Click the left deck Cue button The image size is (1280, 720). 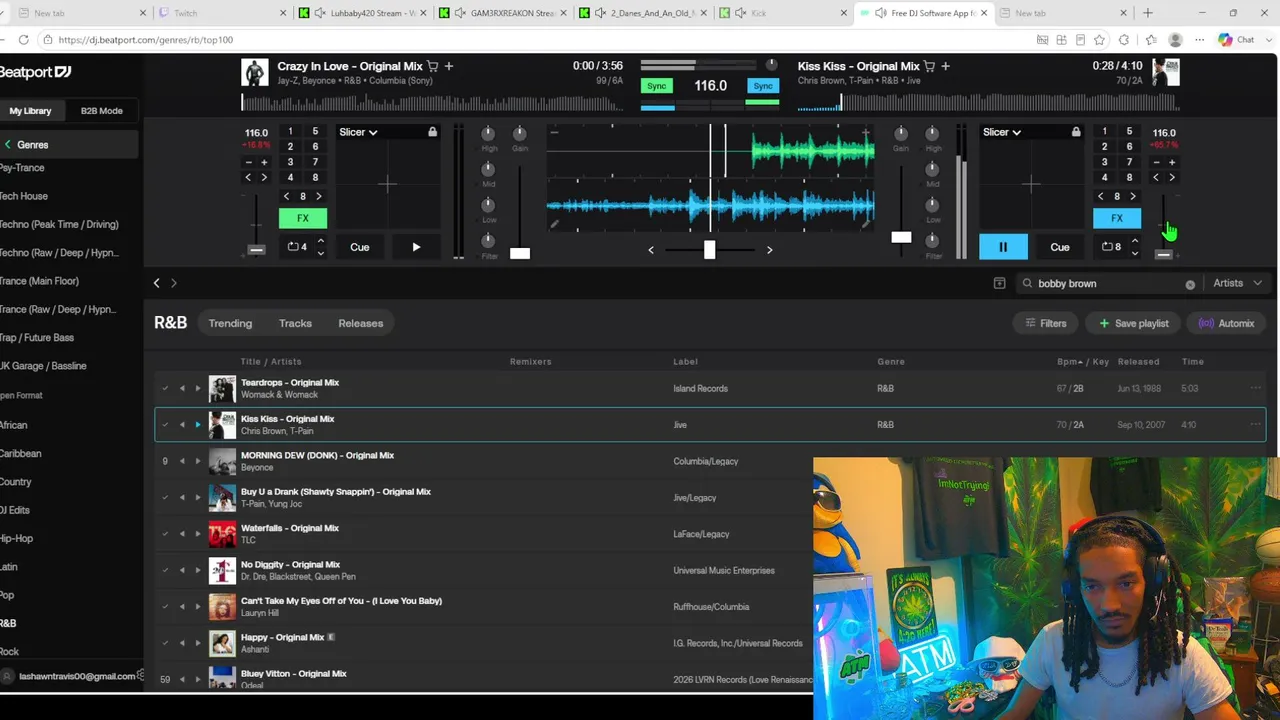(359, 247)
